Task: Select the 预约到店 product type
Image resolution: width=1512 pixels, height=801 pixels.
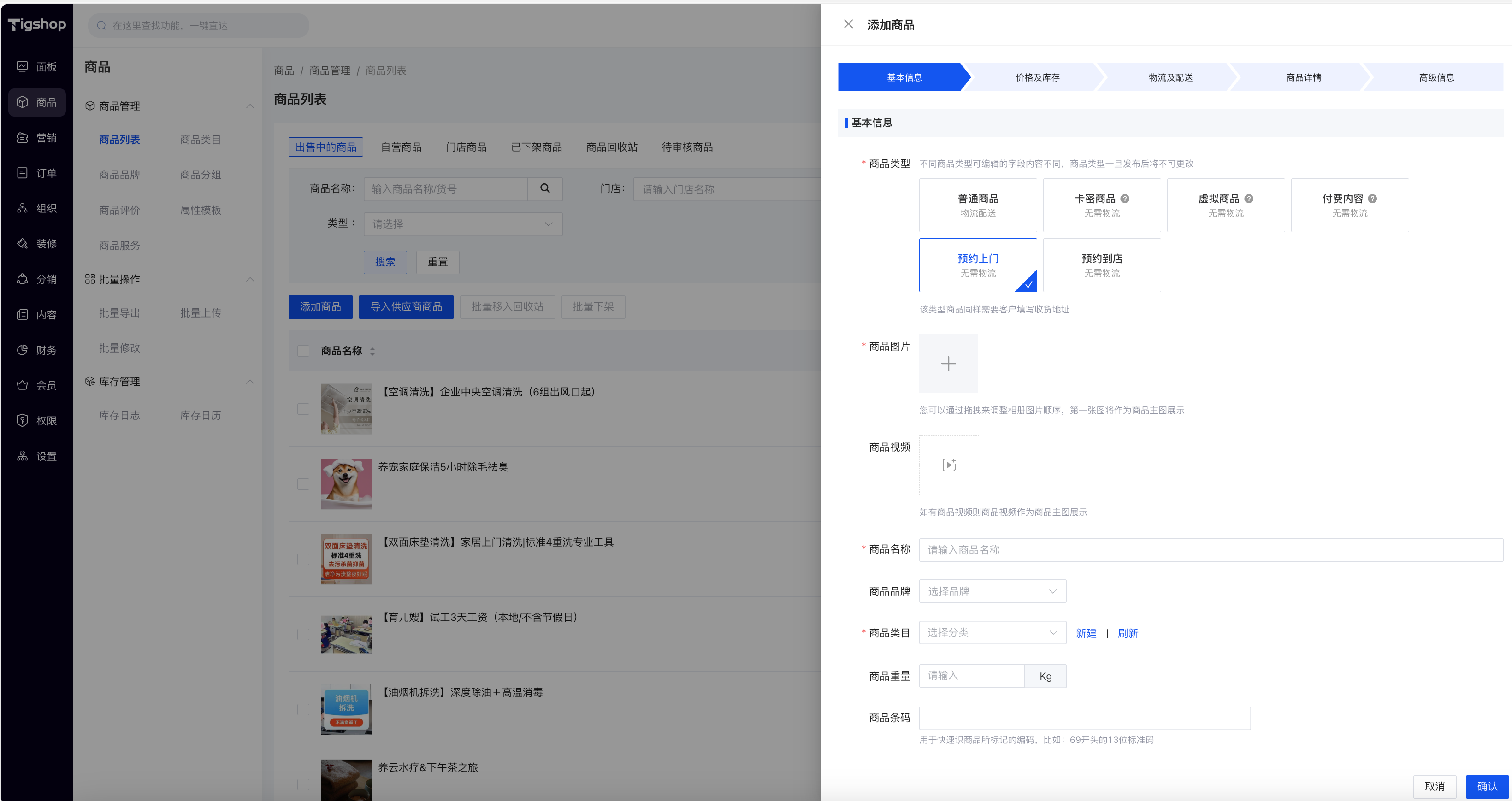Action: point(1101,265)
